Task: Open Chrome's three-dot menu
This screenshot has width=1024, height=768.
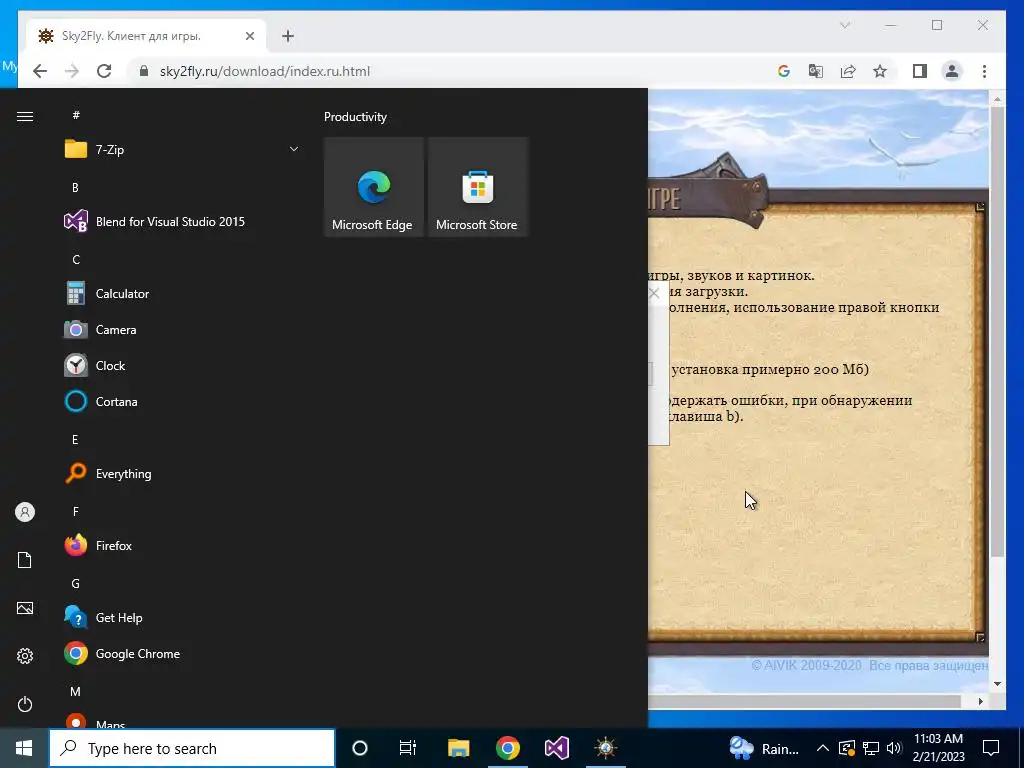Action: pos(984,71)
